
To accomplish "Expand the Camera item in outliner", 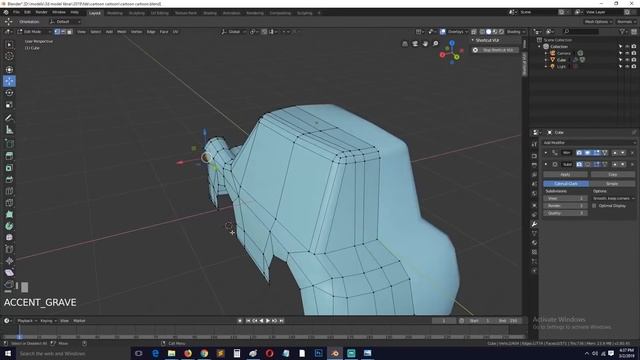I will point(546,53).
